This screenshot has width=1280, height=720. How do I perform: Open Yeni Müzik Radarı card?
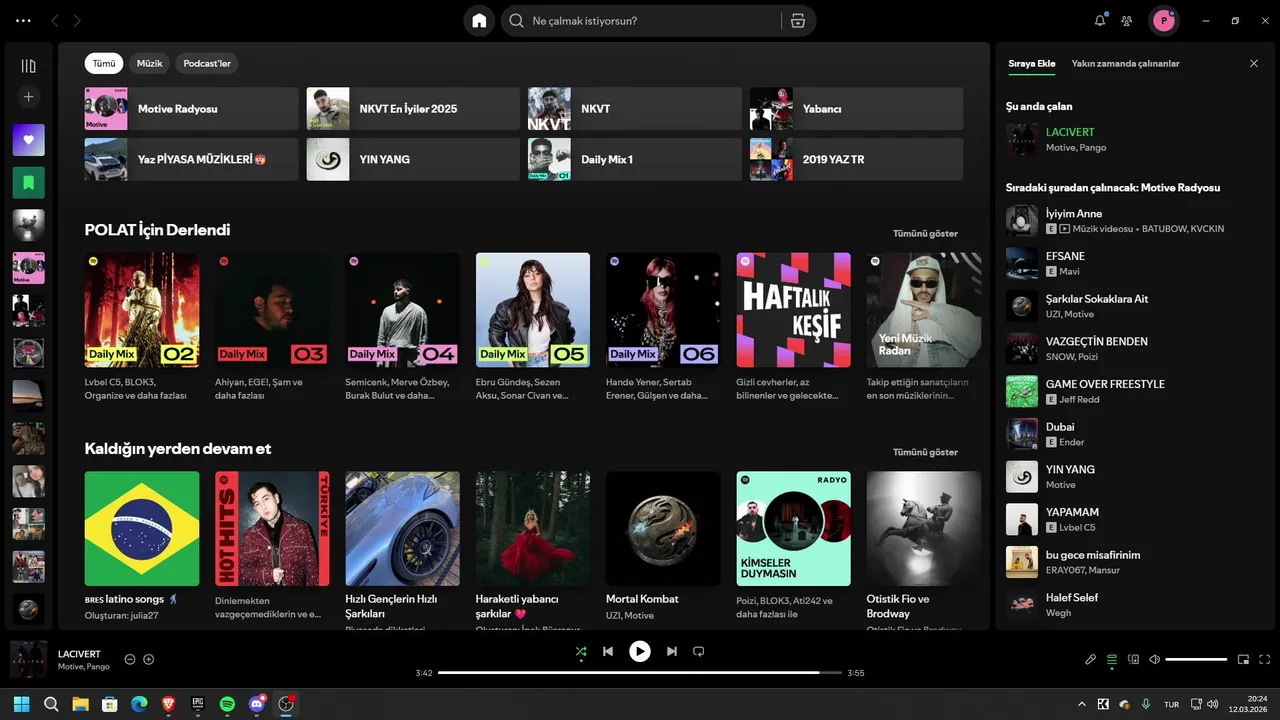tap(924, 326)
